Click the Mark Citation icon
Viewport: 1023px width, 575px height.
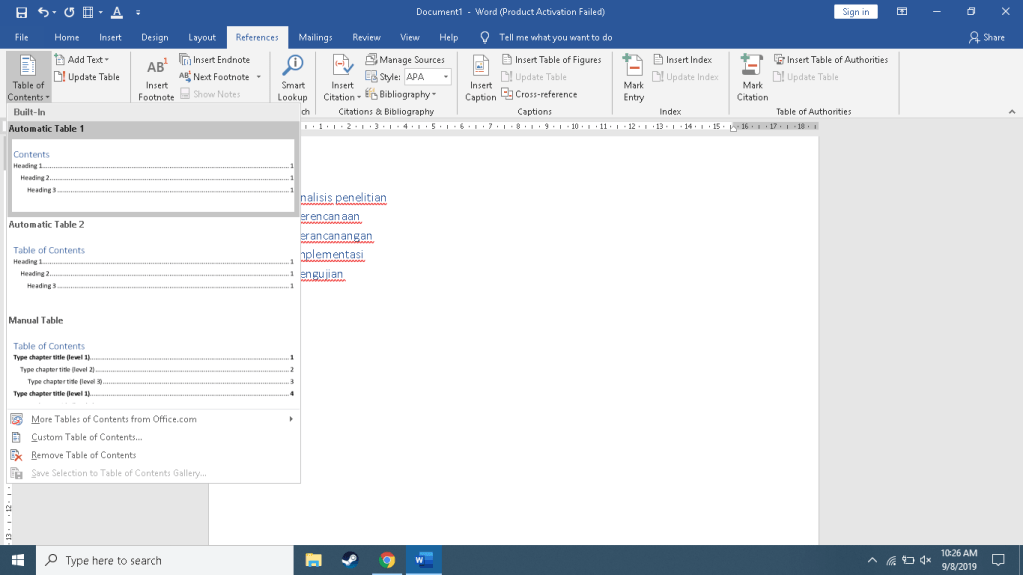(752, 68)
